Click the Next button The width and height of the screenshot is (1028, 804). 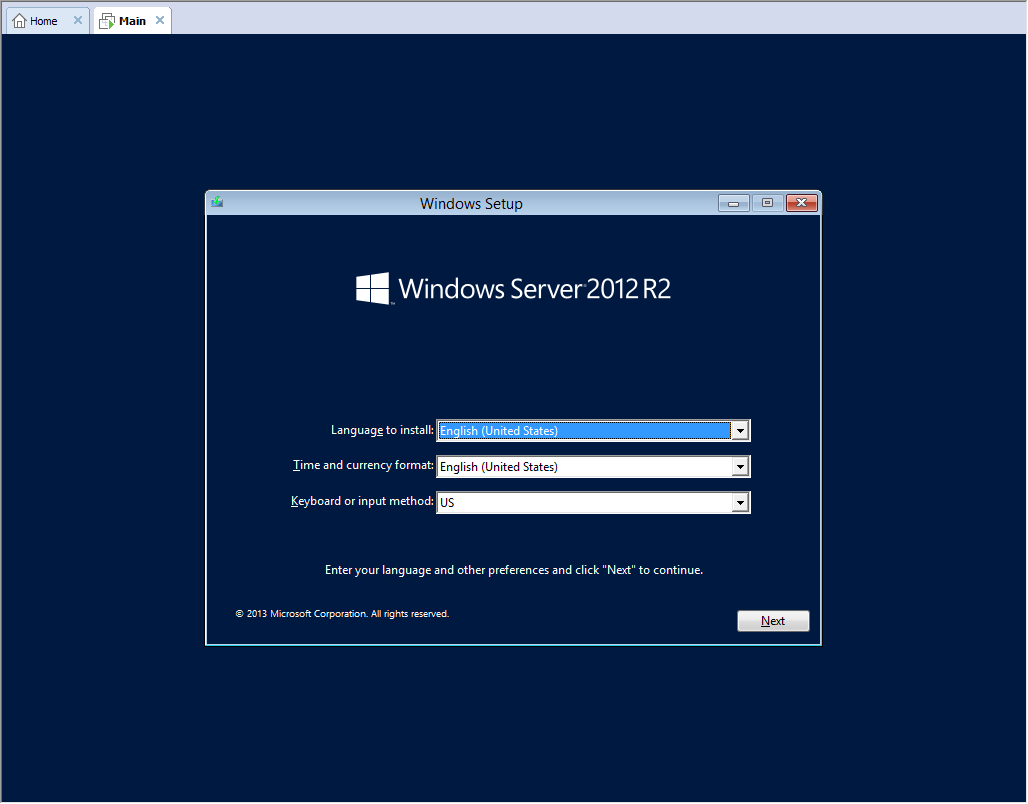773,621
